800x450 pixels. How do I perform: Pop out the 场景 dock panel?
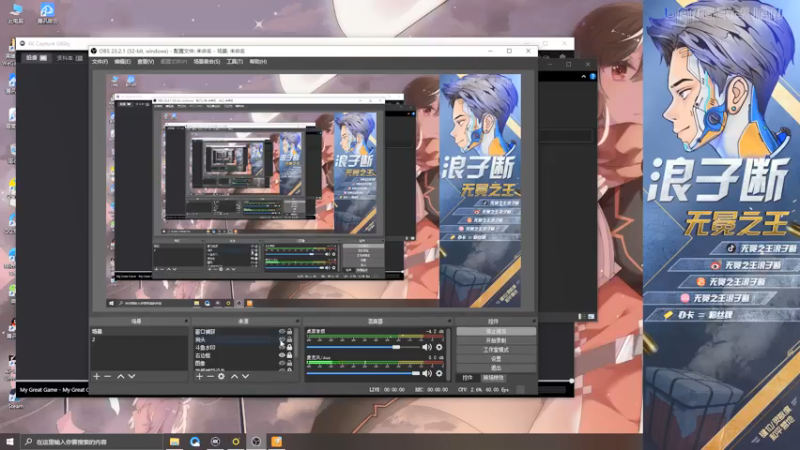186,321
